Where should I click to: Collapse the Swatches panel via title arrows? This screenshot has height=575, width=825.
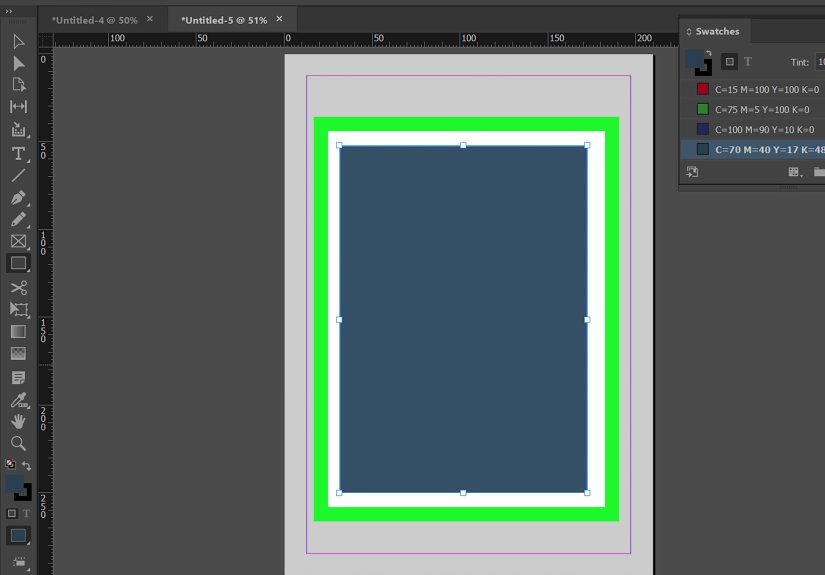689,32
